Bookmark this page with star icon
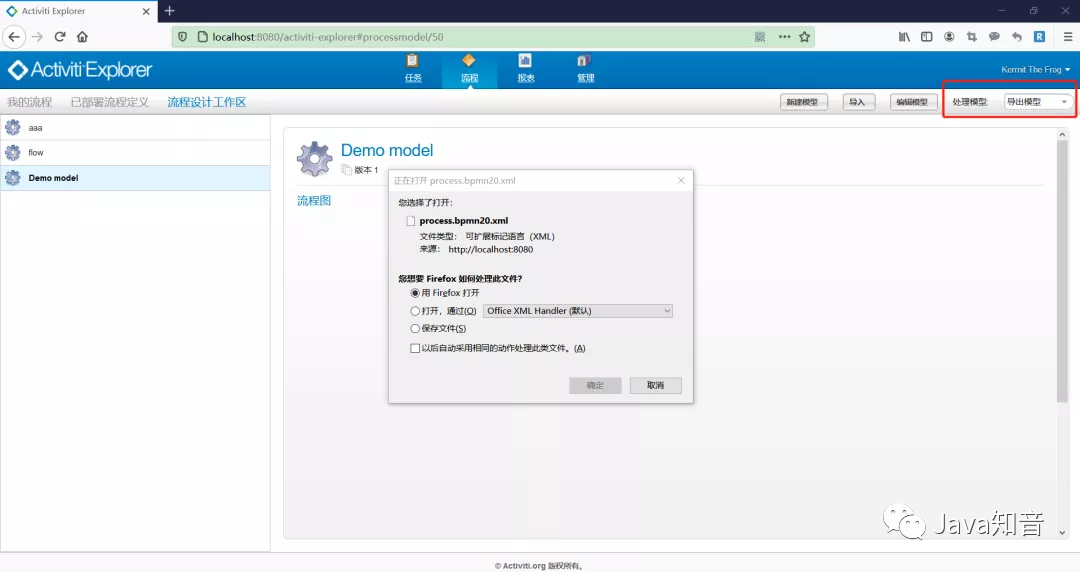Screen dimensions: 1080x572 (804, 37)
